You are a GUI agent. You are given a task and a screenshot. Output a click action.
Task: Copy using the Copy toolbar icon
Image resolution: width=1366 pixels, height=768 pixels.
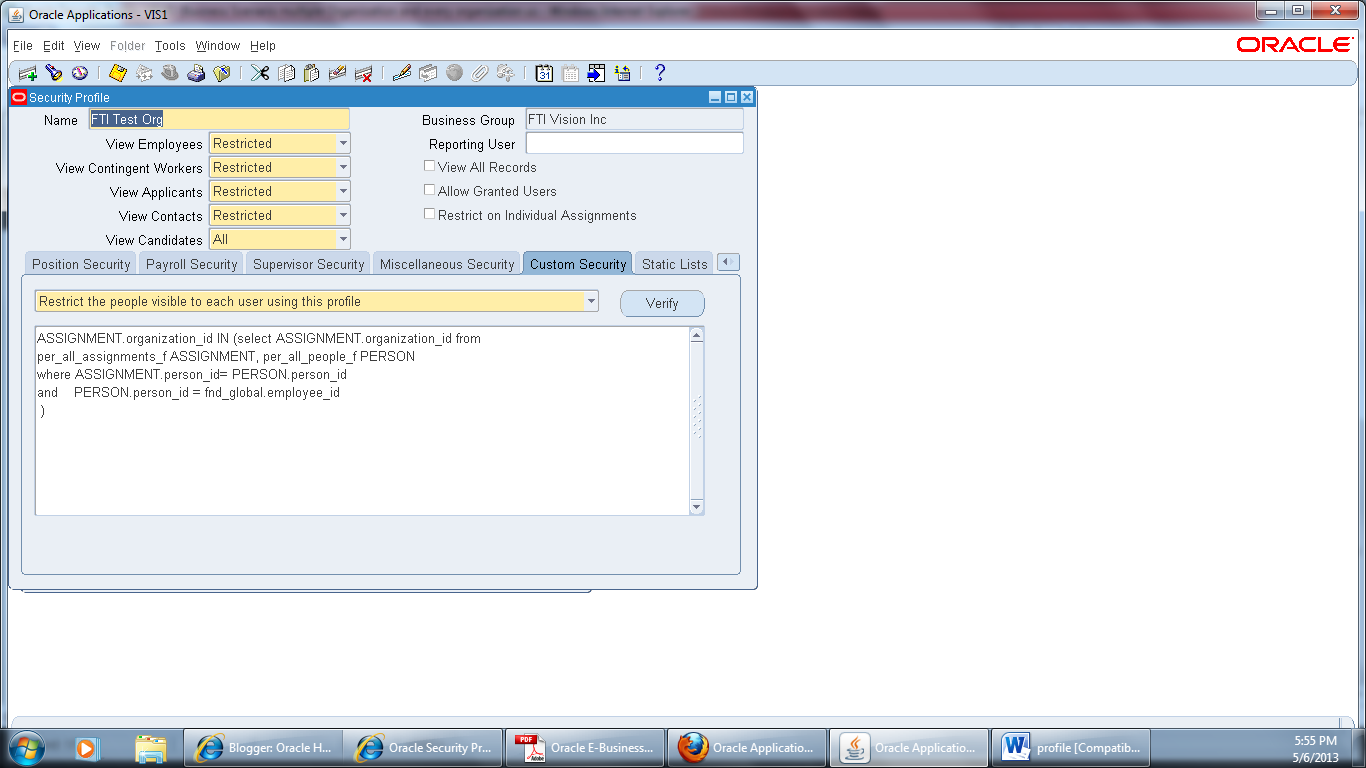285,72
